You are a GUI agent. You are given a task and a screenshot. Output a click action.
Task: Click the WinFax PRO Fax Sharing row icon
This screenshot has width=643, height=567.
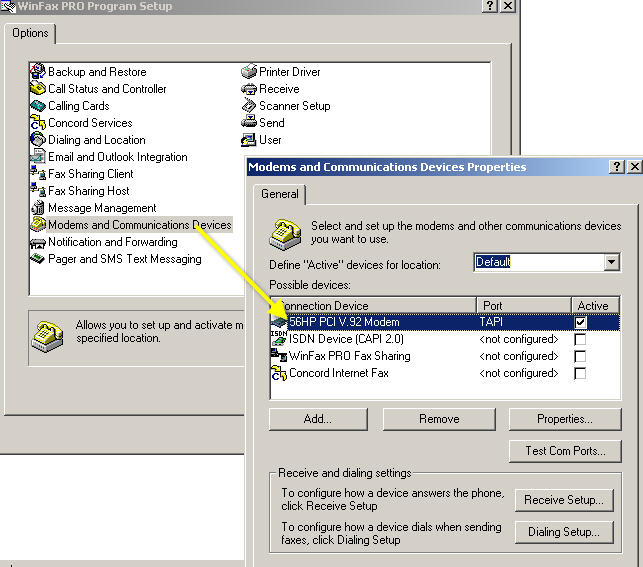tap(279, 356)
